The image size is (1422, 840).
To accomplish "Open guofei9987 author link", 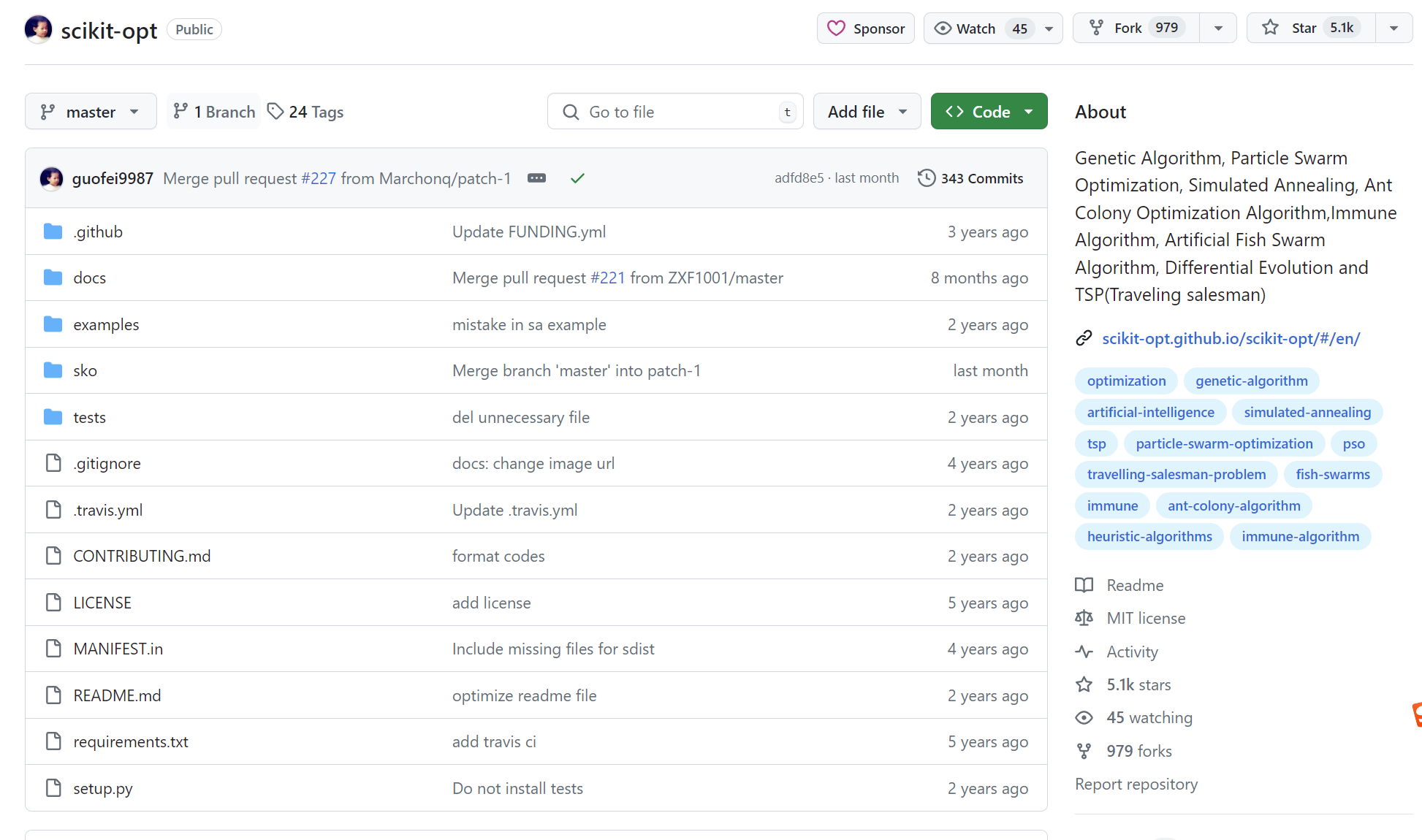I will (113, 178).
